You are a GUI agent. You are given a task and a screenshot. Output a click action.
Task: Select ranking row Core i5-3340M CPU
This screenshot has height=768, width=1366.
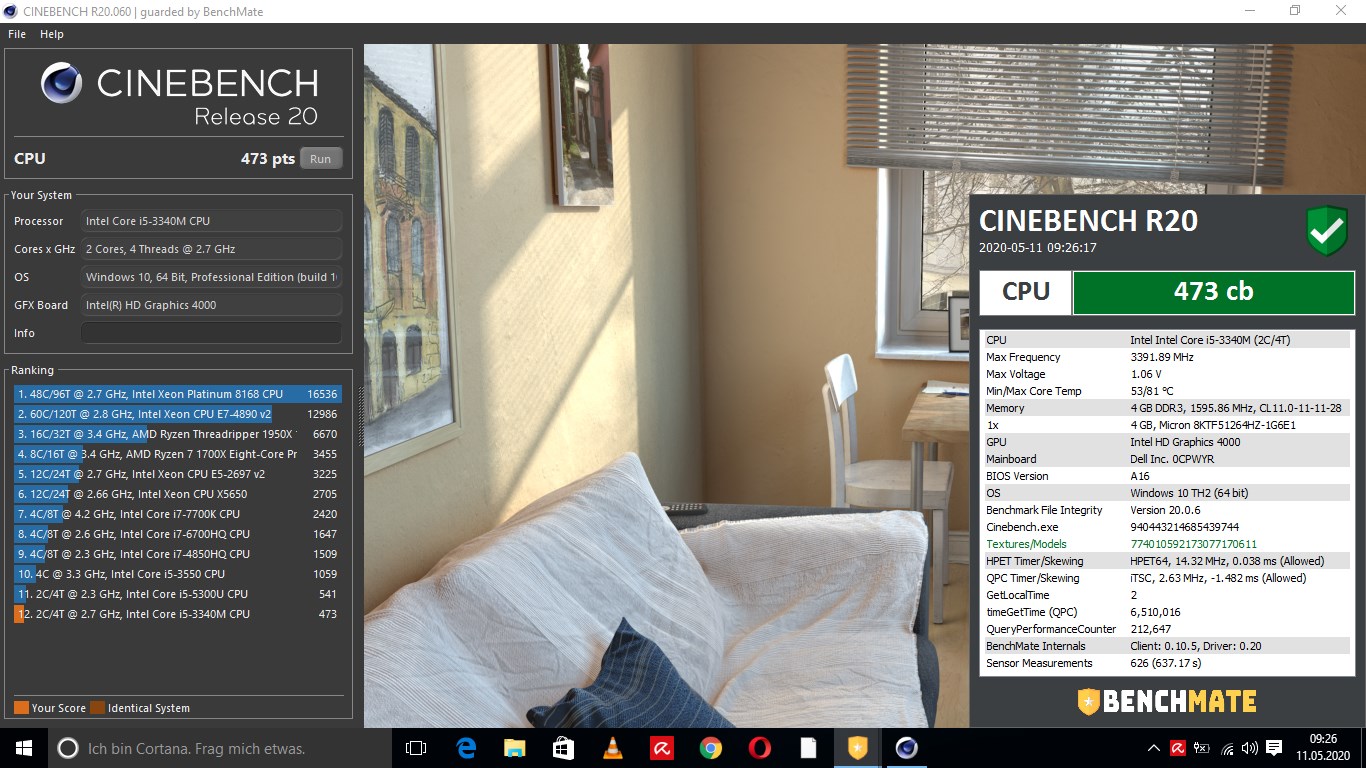click(x=178, y=614)
